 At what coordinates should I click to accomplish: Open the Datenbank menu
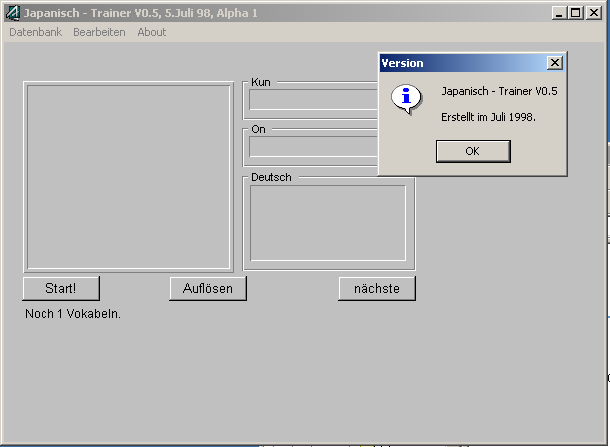(x=35, y=32)
